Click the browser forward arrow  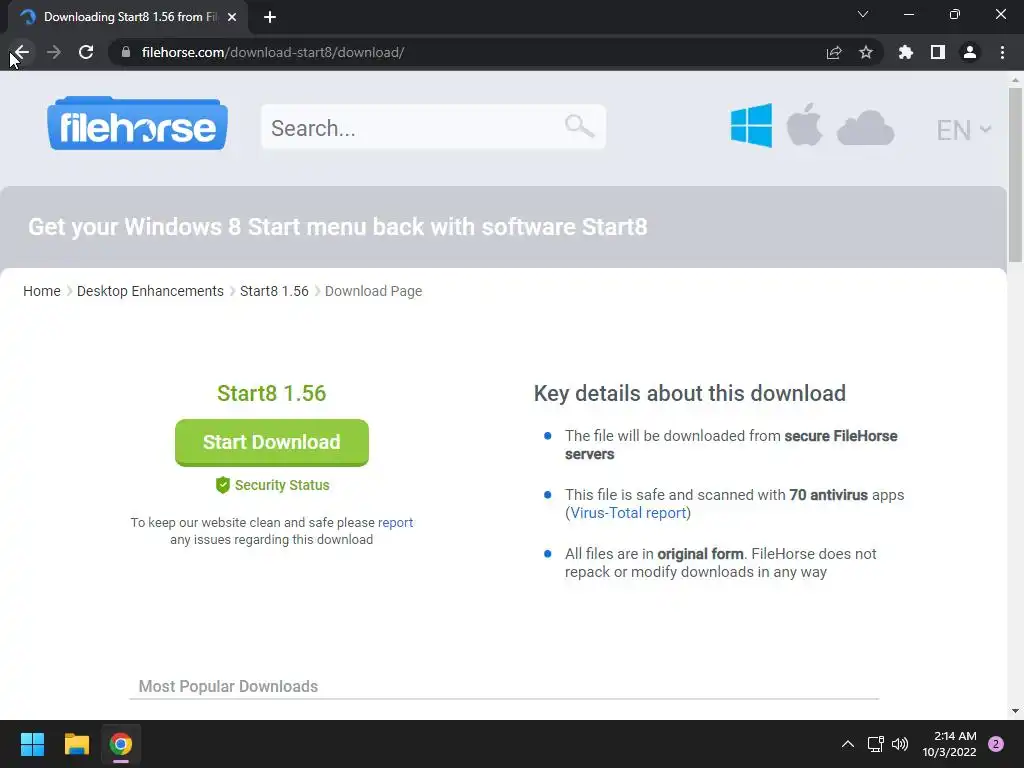pos(54,52)
